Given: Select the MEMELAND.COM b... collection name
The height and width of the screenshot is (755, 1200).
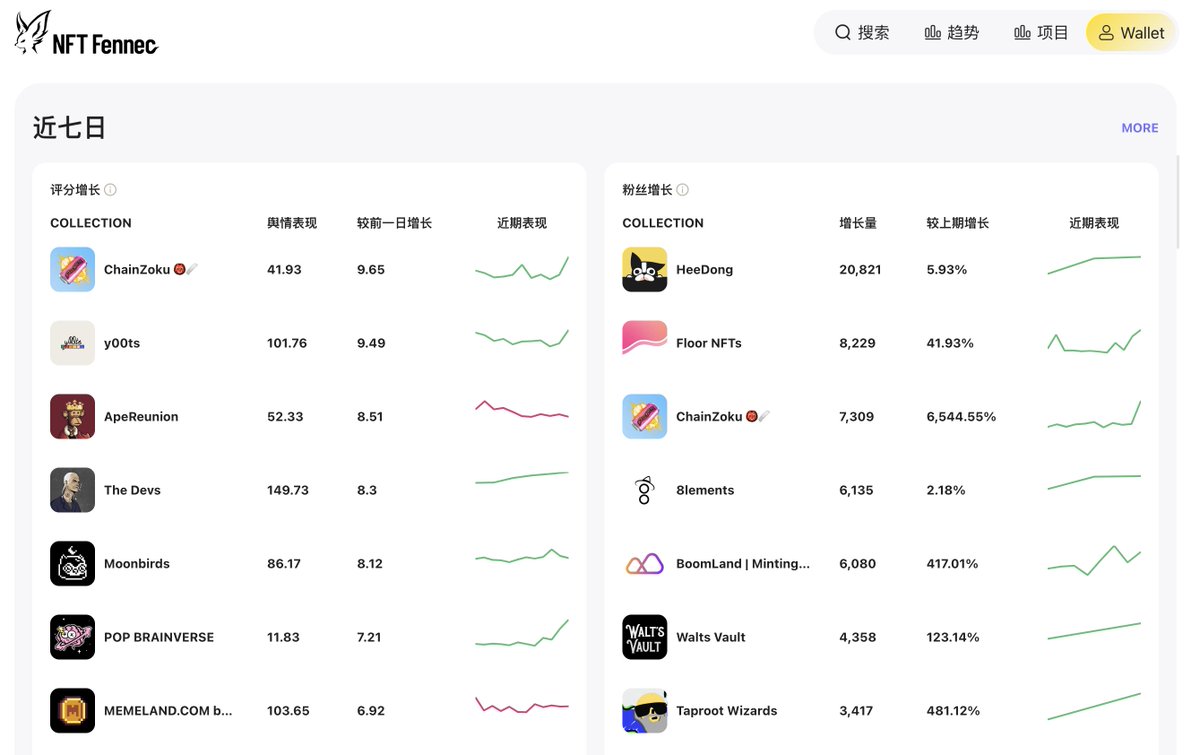Looking at the screenshot, I should tap(168, 711).
